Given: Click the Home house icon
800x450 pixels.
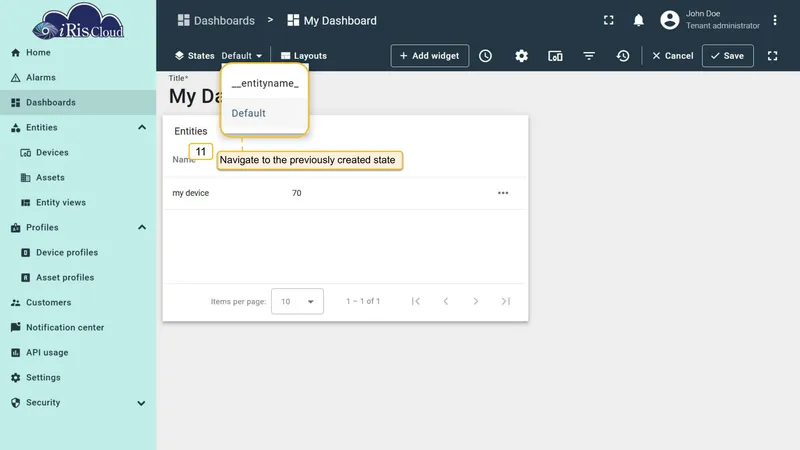Looking at the screenshot, I should [x=16, y=53].
